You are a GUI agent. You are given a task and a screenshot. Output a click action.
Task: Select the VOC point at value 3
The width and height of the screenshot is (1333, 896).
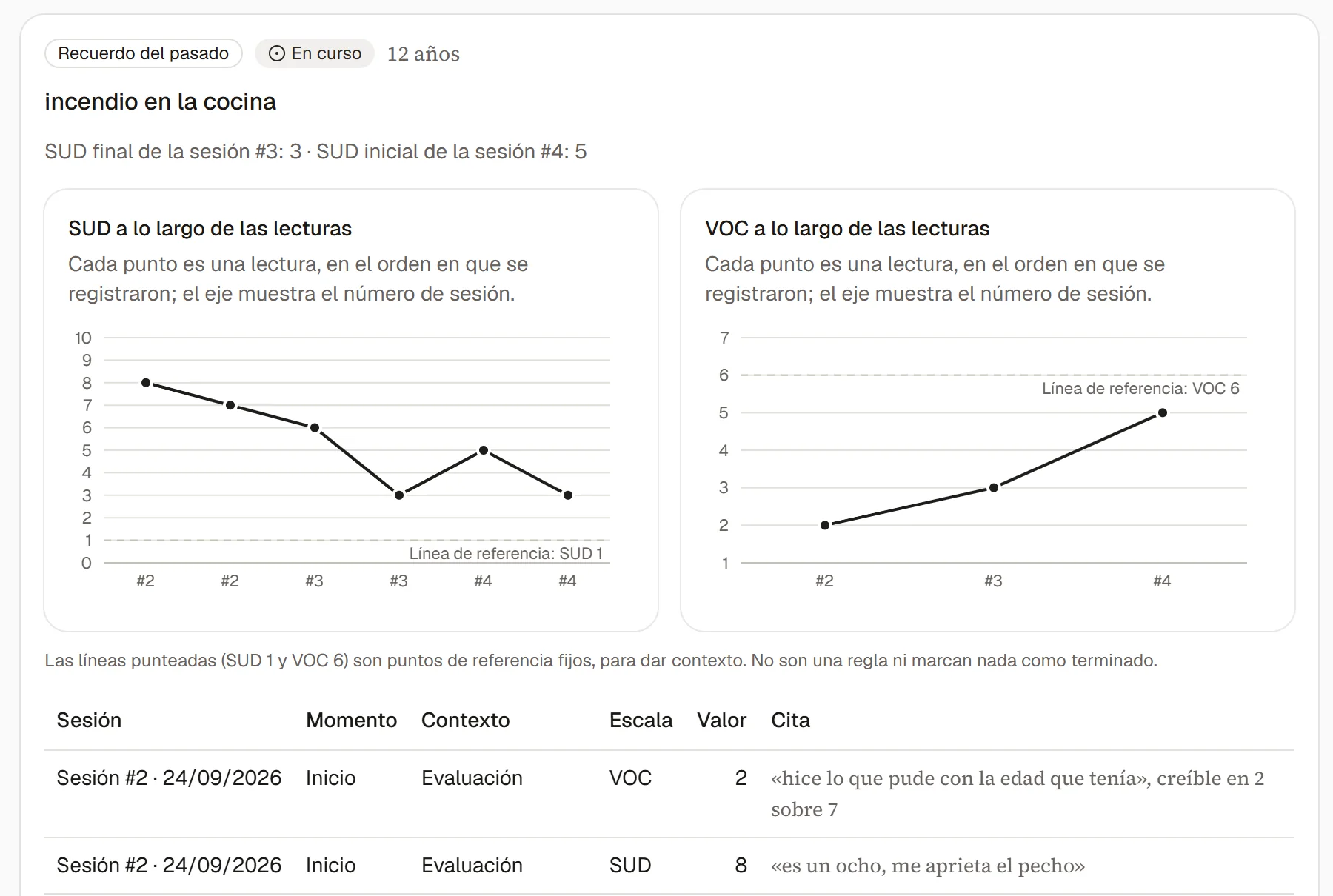[994, 487]
